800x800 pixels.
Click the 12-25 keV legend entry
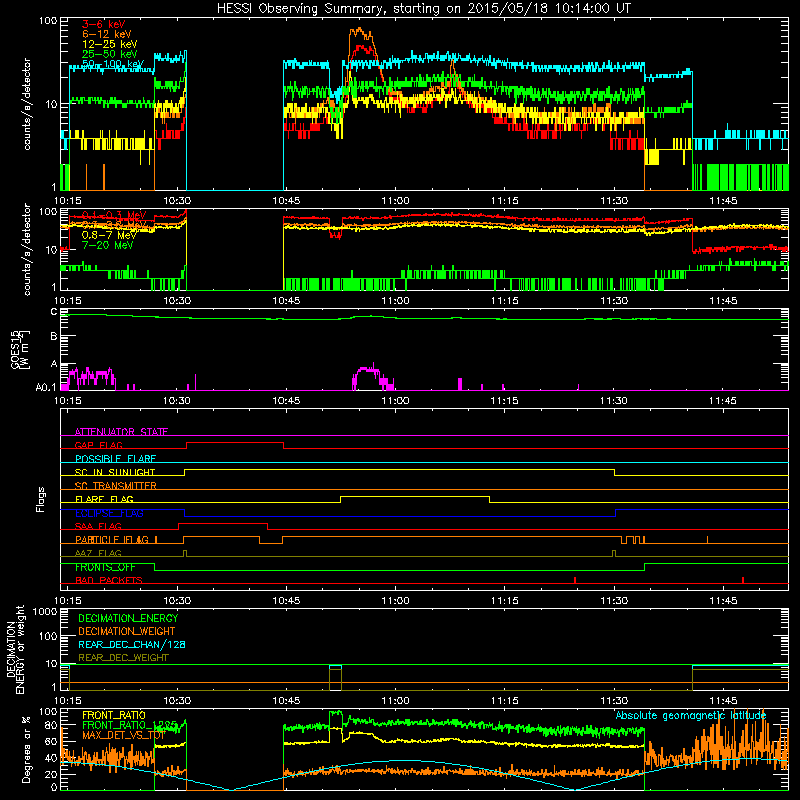click(x=109, y=44)
